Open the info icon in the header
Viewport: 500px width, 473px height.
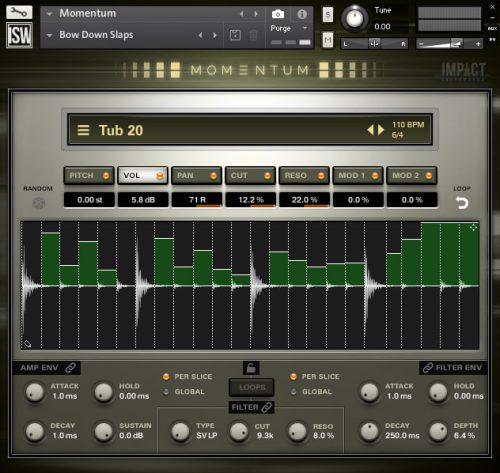pyautogui.click(x=302, y=14)
